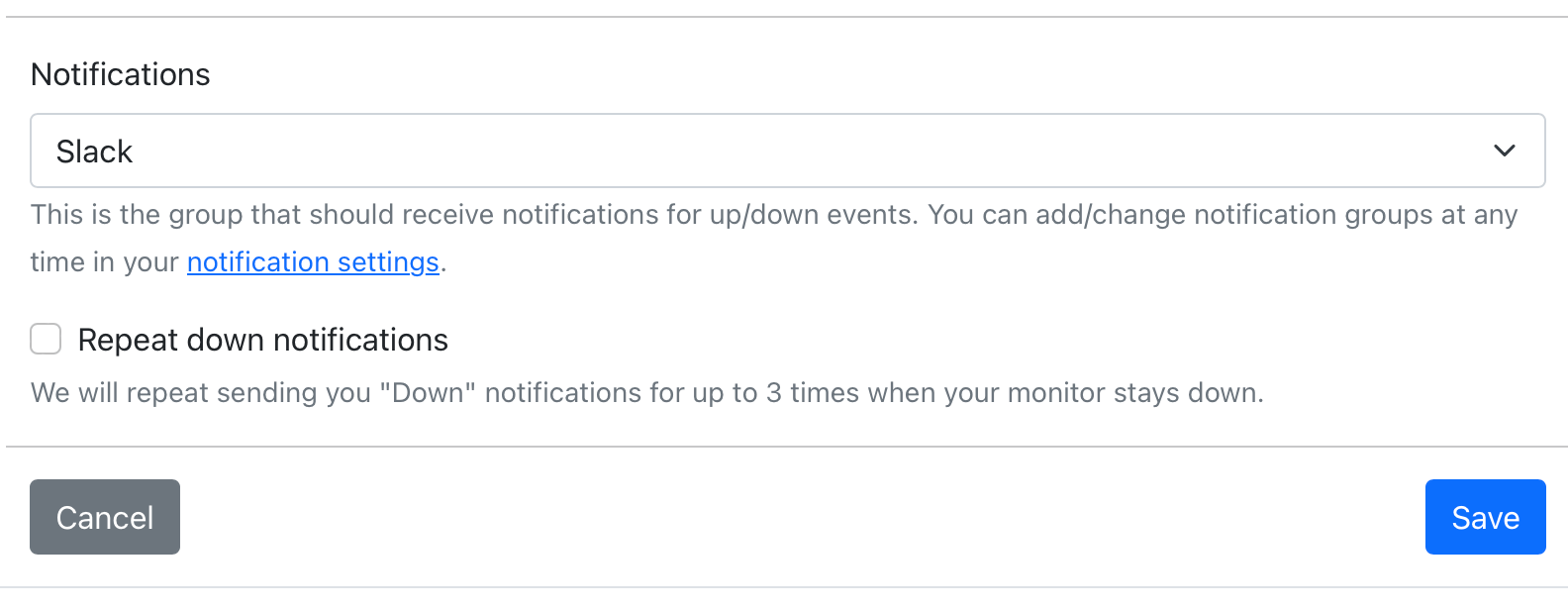1568x610 pixels.
Task: Confirm settings with the Save button
Action: pyautogui.click(x=1485, y=516)
